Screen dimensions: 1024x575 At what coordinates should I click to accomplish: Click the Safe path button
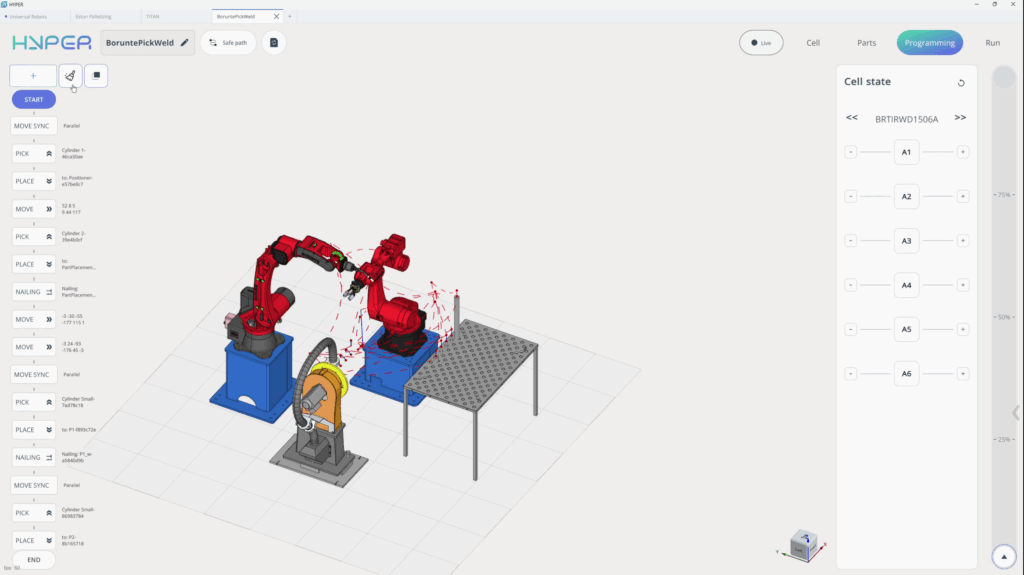click(x=228, y=42)
